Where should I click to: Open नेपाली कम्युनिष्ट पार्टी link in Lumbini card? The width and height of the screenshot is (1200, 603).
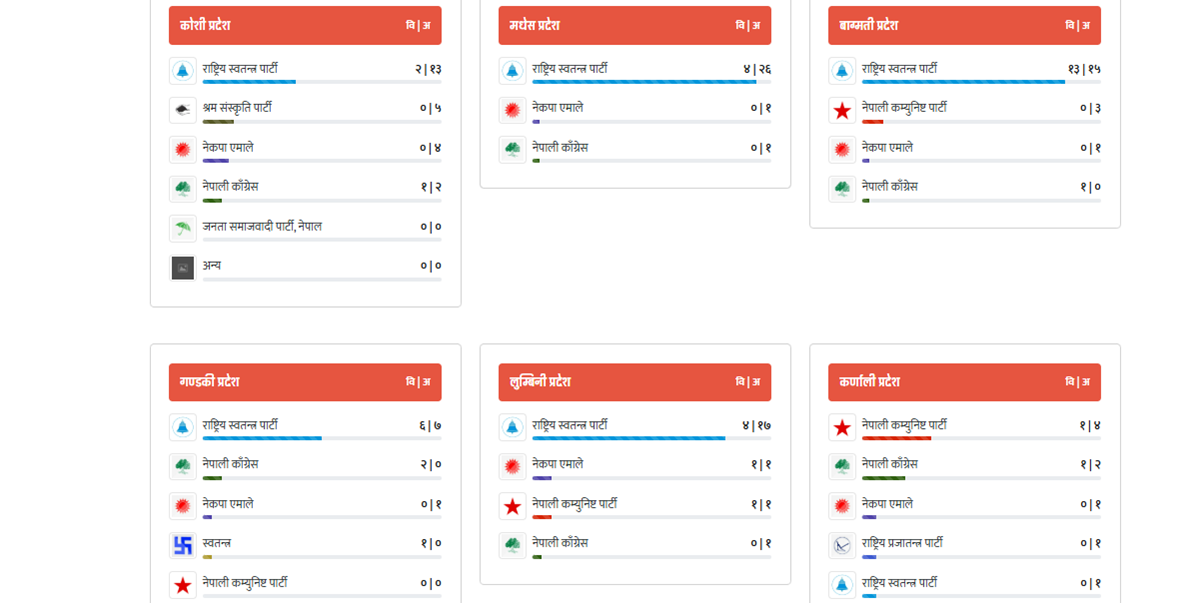click(574, 504)
